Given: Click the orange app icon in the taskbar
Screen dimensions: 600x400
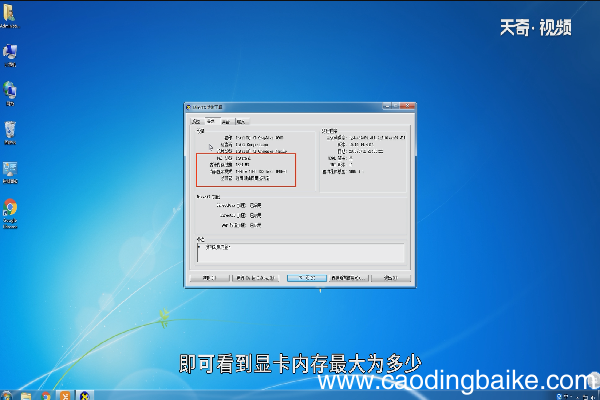Looking at the screenshot, I should (65, 395).
